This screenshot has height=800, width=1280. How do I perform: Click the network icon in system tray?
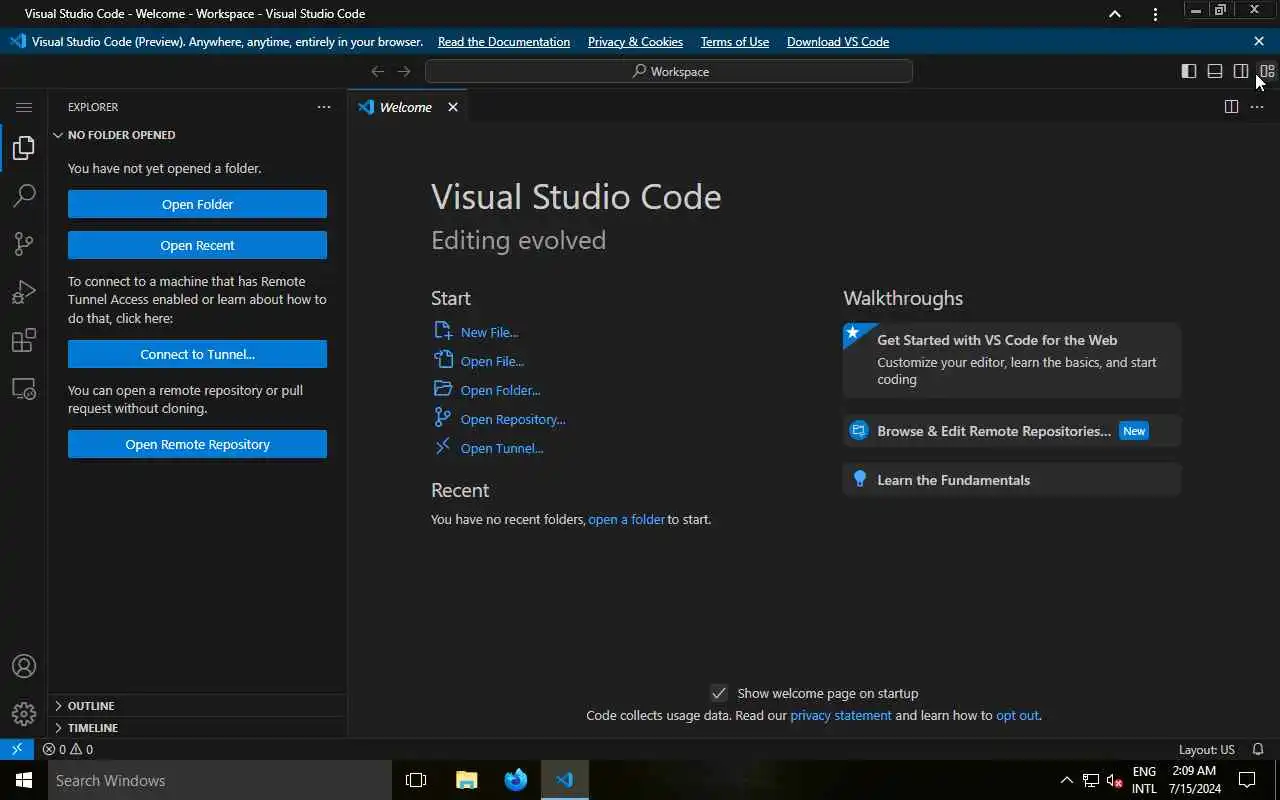[x=1091, y=780]
